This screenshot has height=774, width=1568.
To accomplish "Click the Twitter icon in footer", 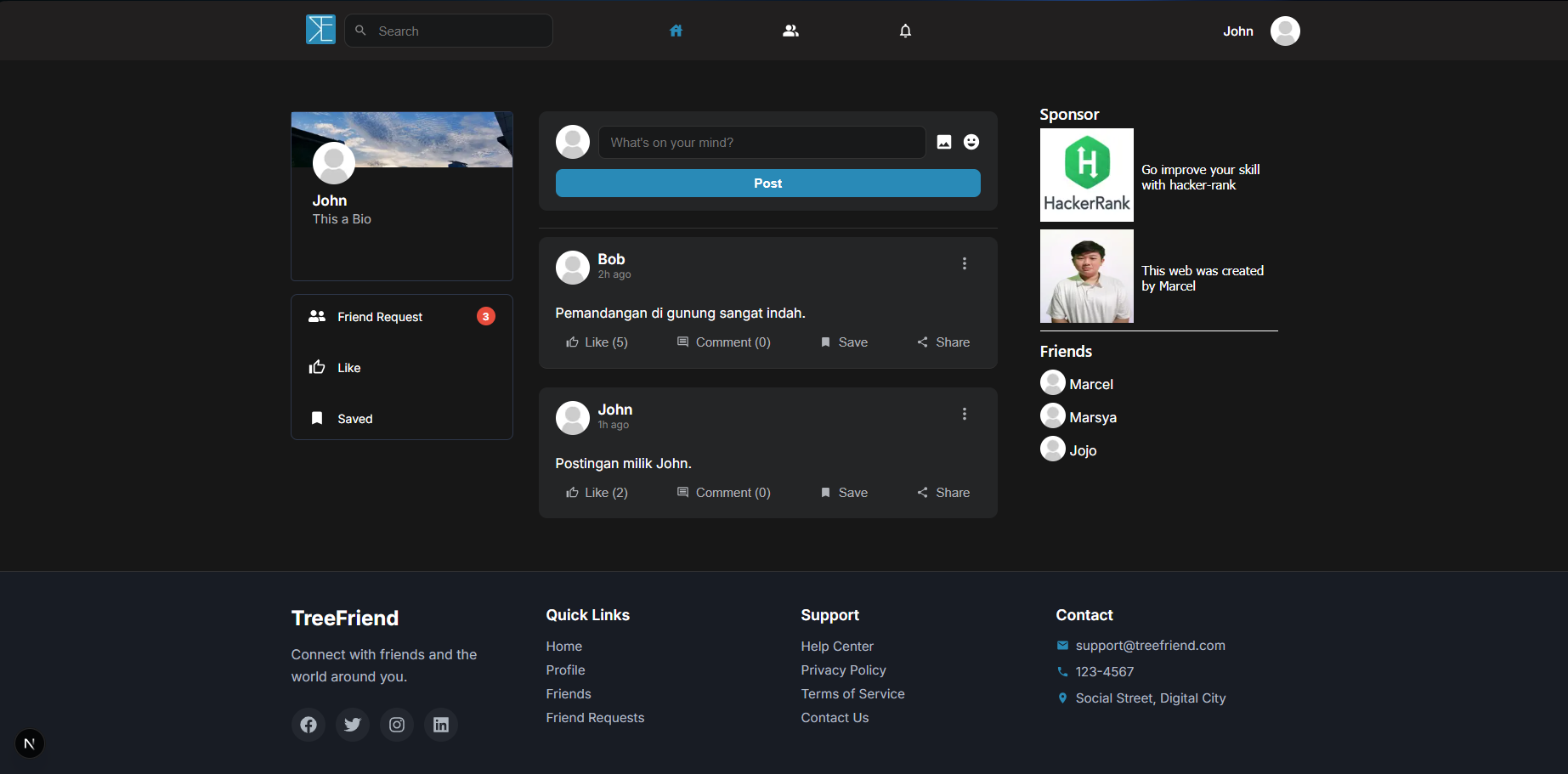I will [353, 725].
